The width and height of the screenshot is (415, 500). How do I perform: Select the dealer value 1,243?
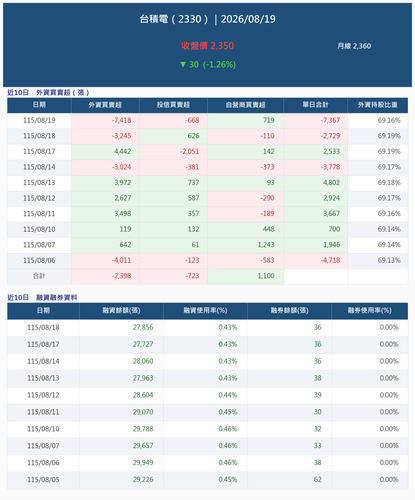[266, 245]
